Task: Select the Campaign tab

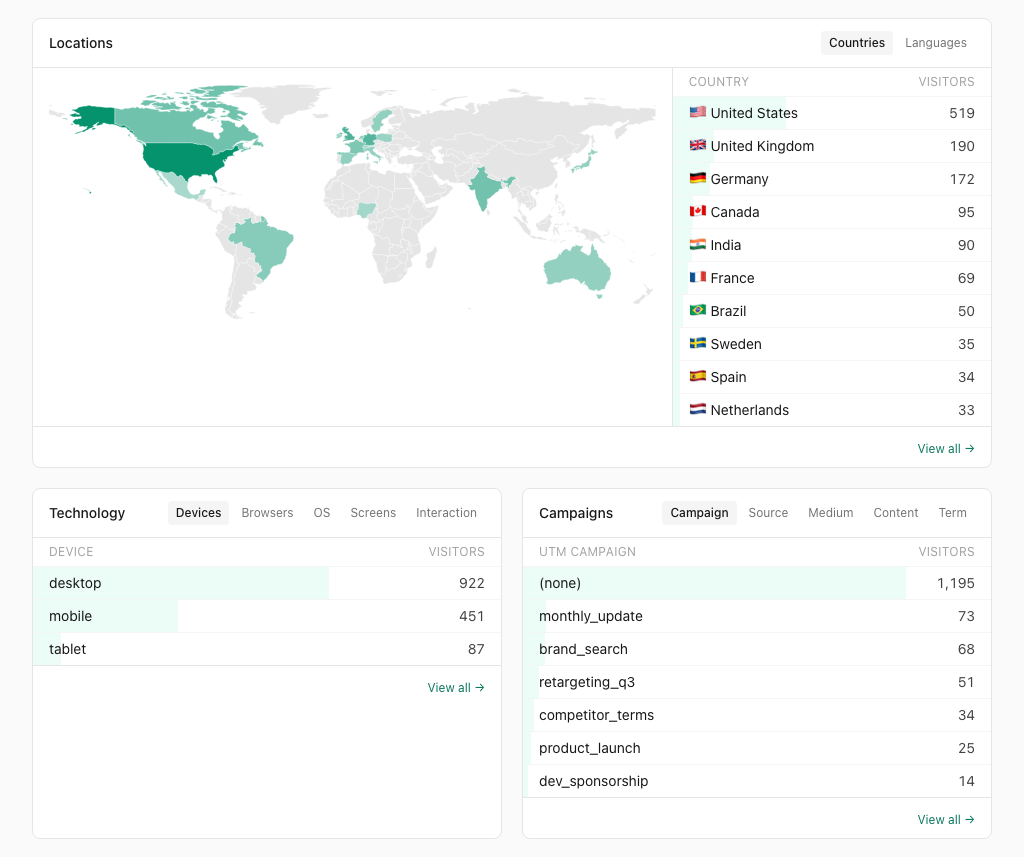Action: pyautogui.click(x=699, y=513)
